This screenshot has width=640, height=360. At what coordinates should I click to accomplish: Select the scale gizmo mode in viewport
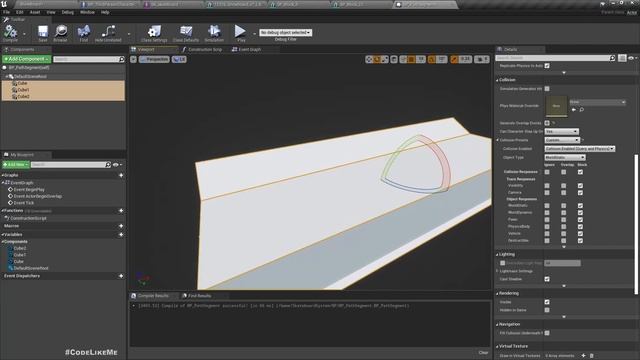[x=385, y=60]
